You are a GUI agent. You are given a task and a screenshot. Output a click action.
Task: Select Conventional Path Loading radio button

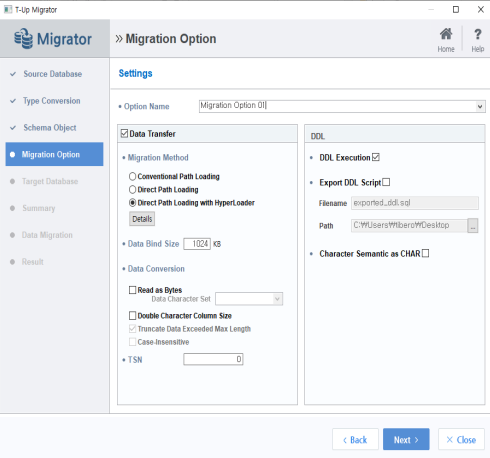(132, 176)
